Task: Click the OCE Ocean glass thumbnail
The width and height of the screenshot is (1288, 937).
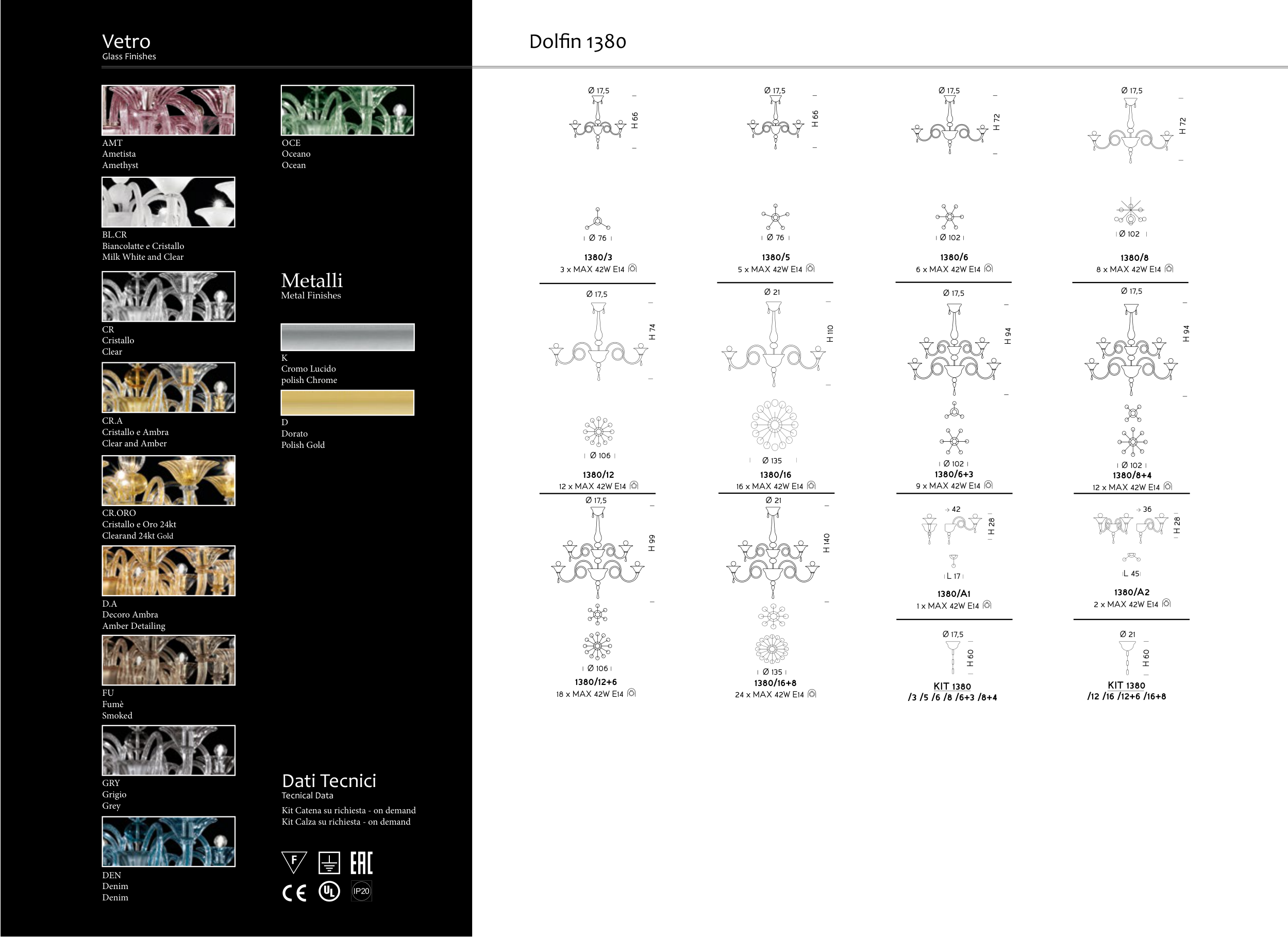Action: point(347,110)
